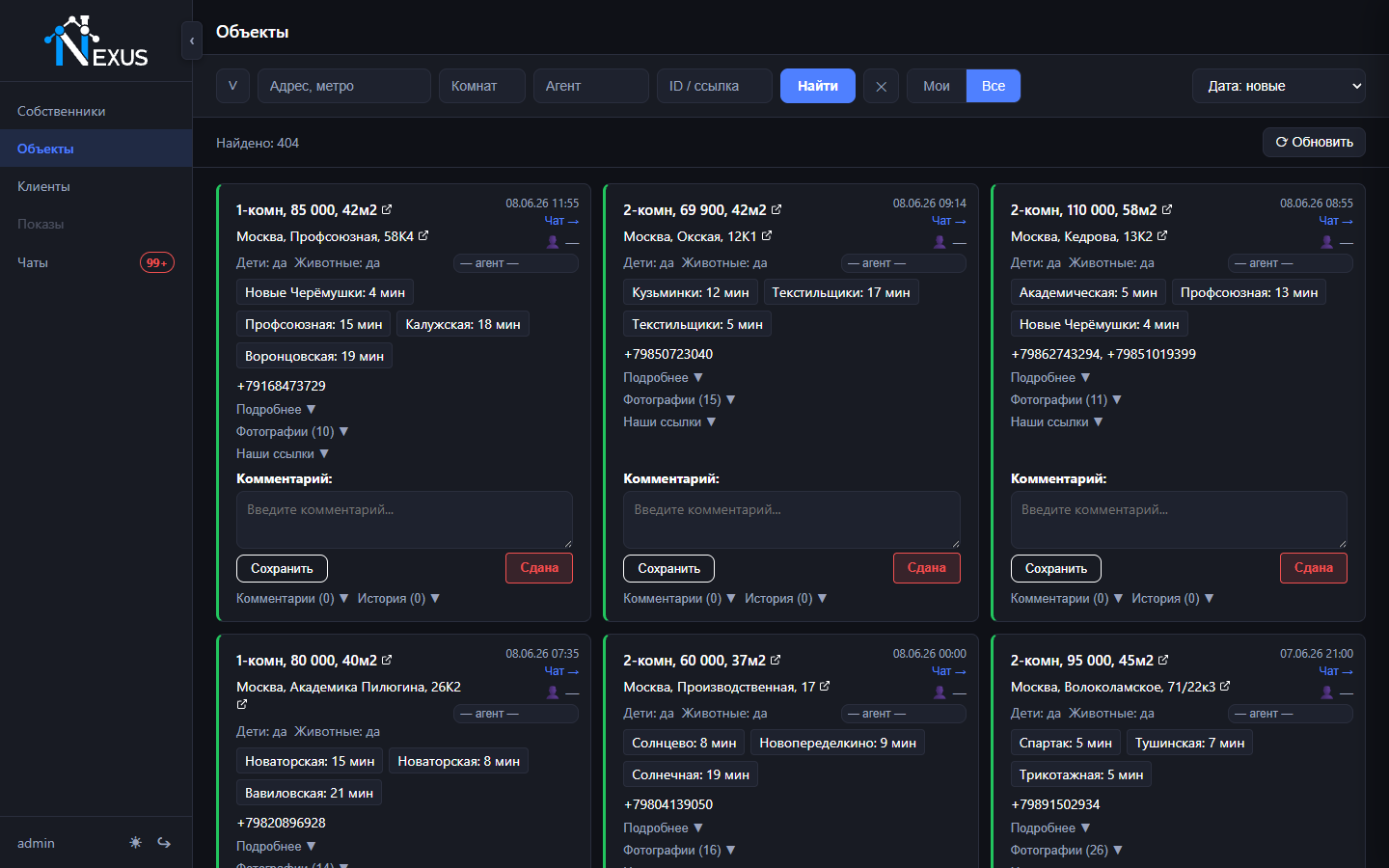
Task: Open external link icon beside 1-комн, 85 000, 42м2
Action: (387, 209)
